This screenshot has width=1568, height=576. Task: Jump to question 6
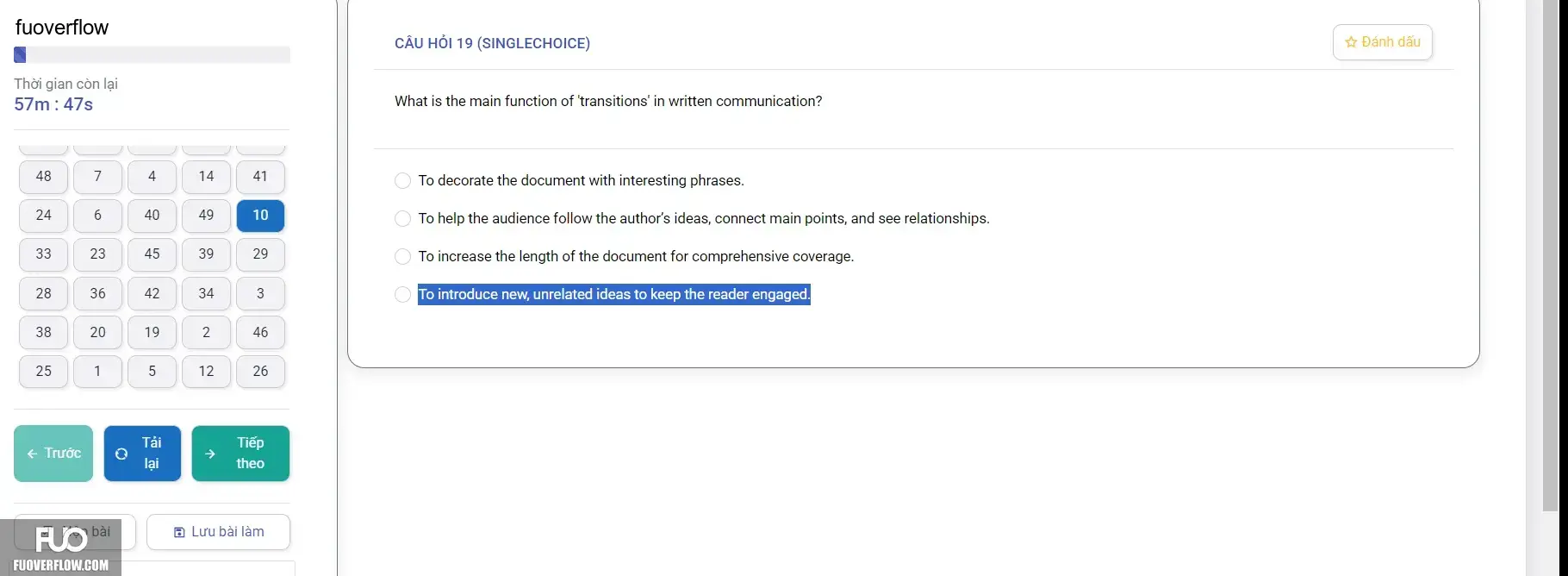(97, 216)
